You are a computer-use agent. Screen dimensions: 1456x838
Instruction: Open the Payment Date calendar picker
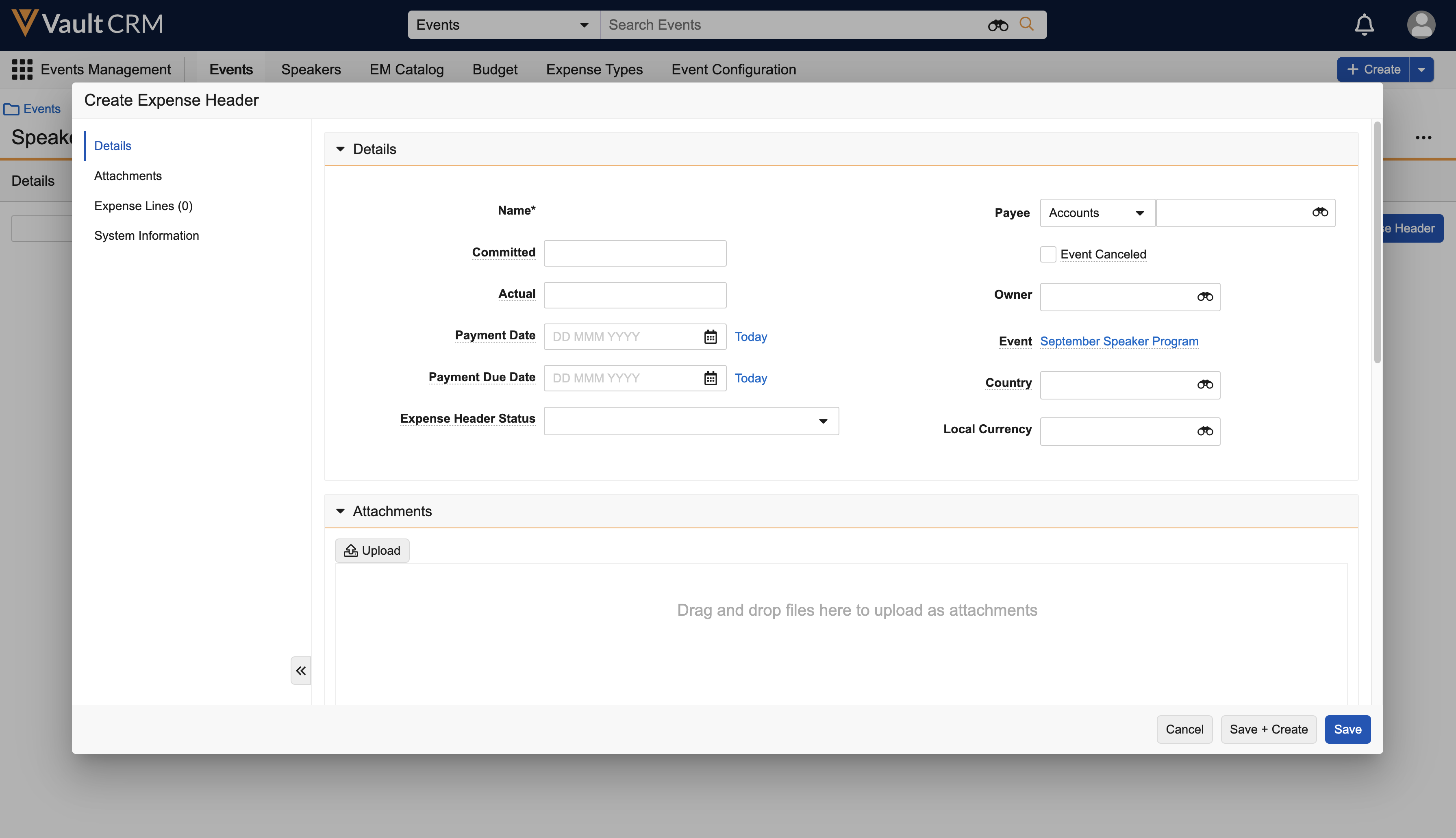(x=710, y=337)
